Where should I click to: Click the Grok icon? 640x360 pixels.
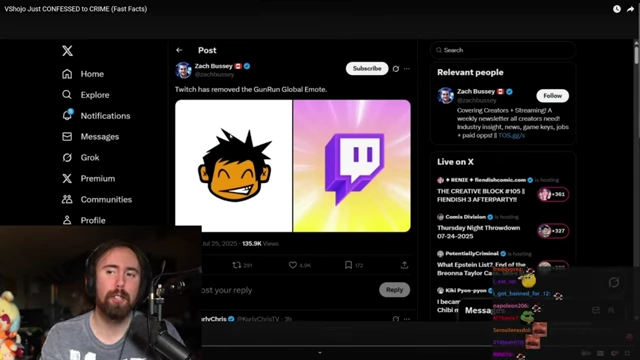[67, 157]
